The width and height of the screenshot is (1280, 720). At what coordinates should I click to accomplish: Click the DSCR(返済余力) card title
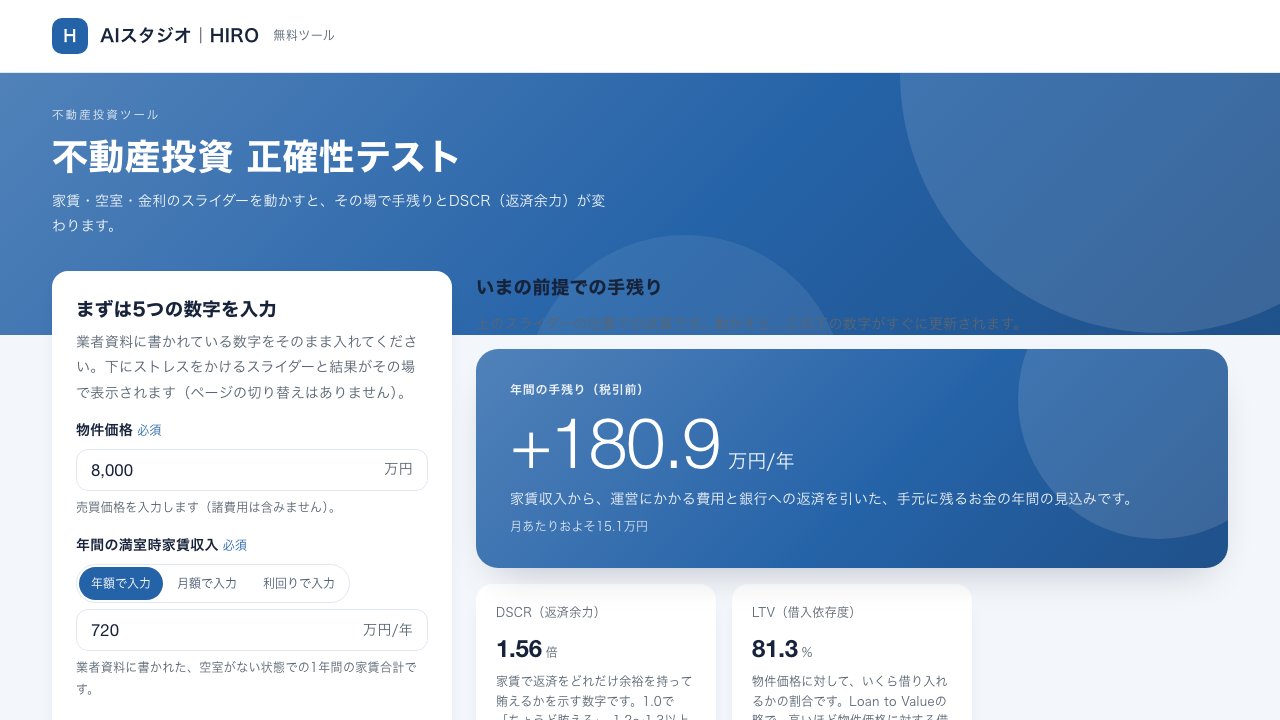(x=547, y=612)
